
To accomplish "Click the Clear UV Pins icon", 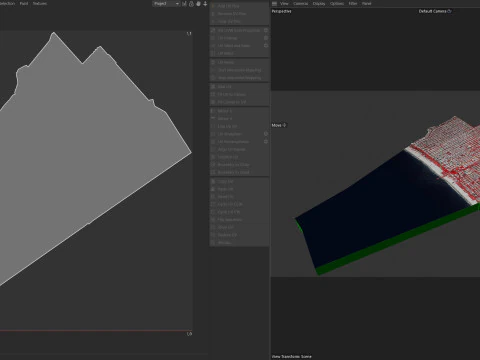I will [x=213, y=21].
